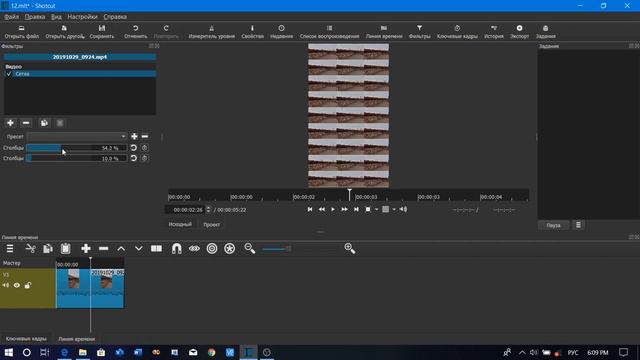This screenshot has height=360, width=640.
Task: Click the player timecode field 00:00:02:26
Action: click(185, 210)
